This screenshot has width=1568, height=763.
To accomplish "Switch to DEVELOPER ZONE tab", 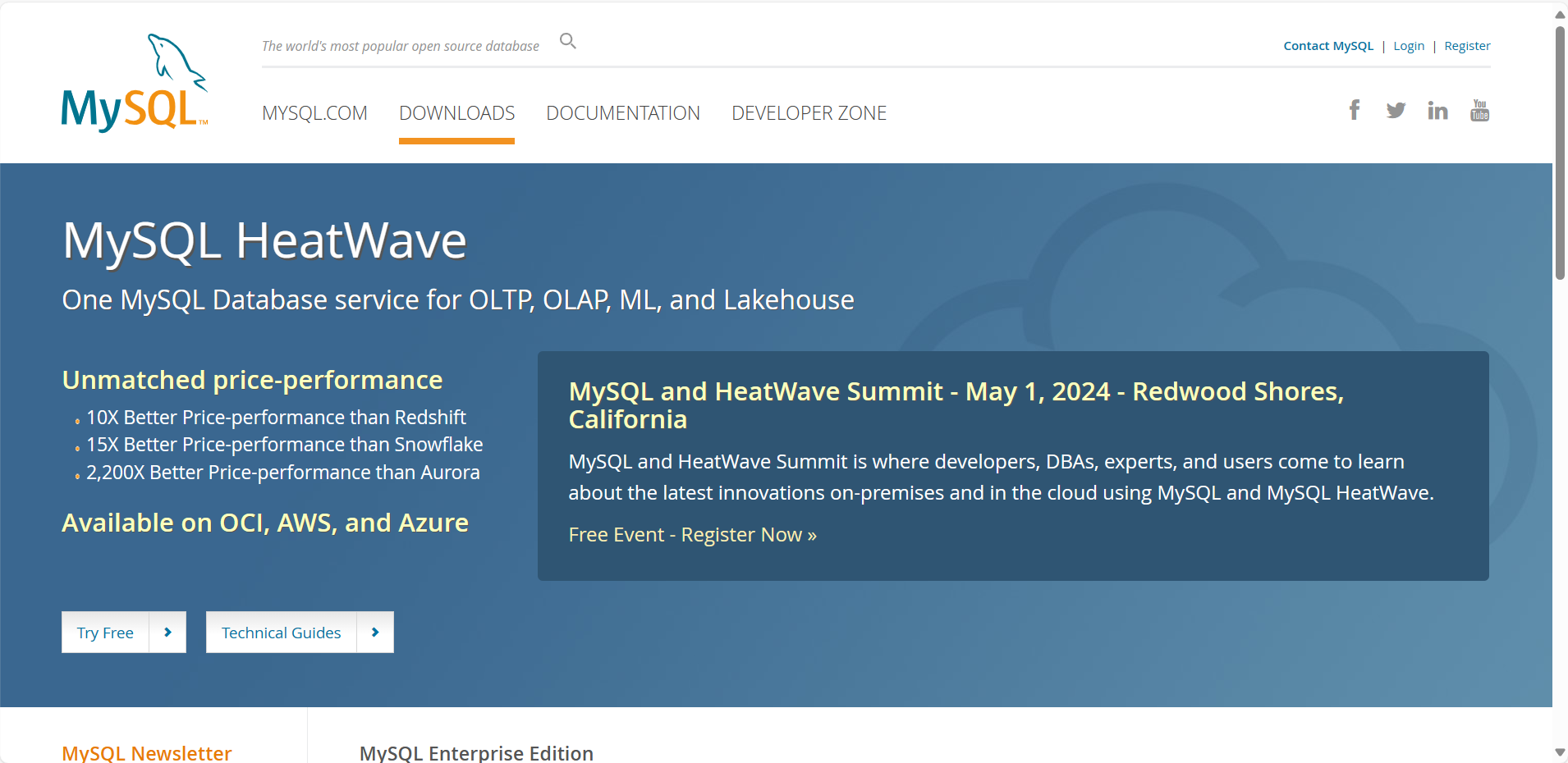I will coord(809,113).
